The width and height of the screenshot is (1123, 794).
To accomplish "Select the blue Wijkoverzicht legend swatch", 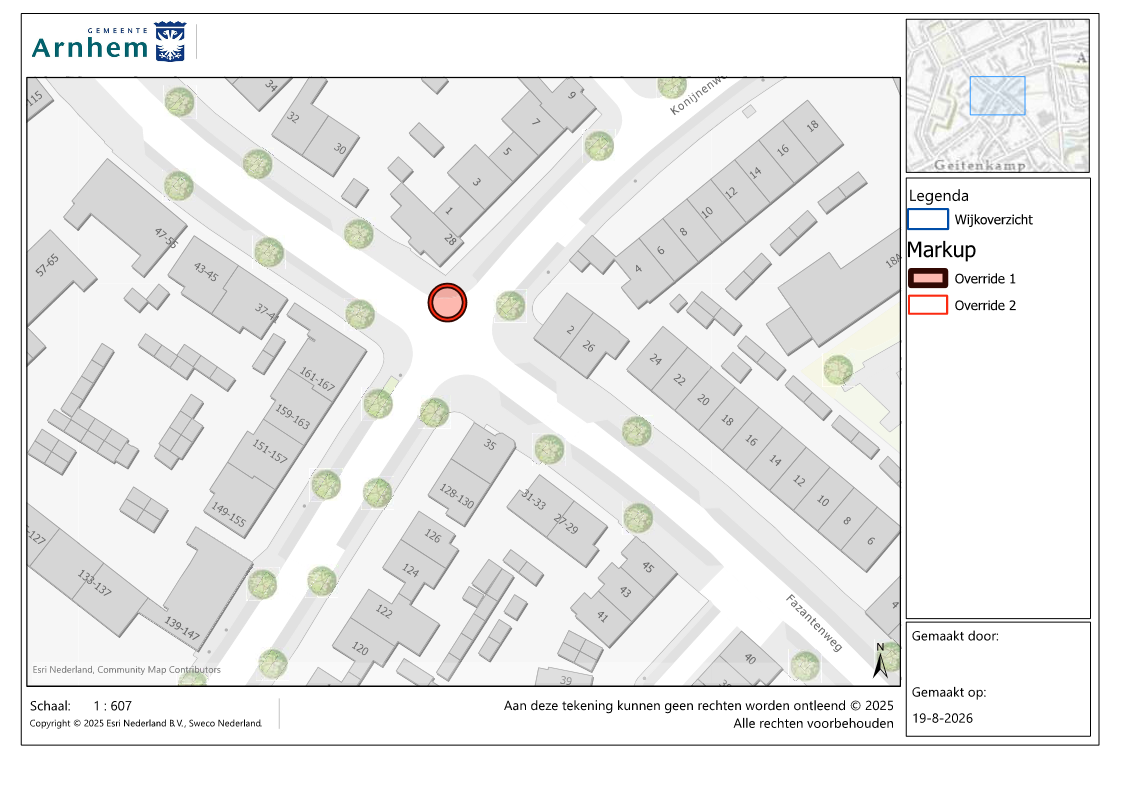I will [927, 219].
